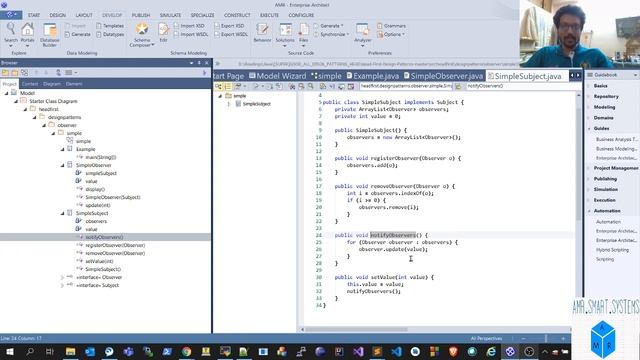The height and width of the screenshot is (360, 640).
Task: Select main(String[]) under Example
Action: (x=101, y=157)
